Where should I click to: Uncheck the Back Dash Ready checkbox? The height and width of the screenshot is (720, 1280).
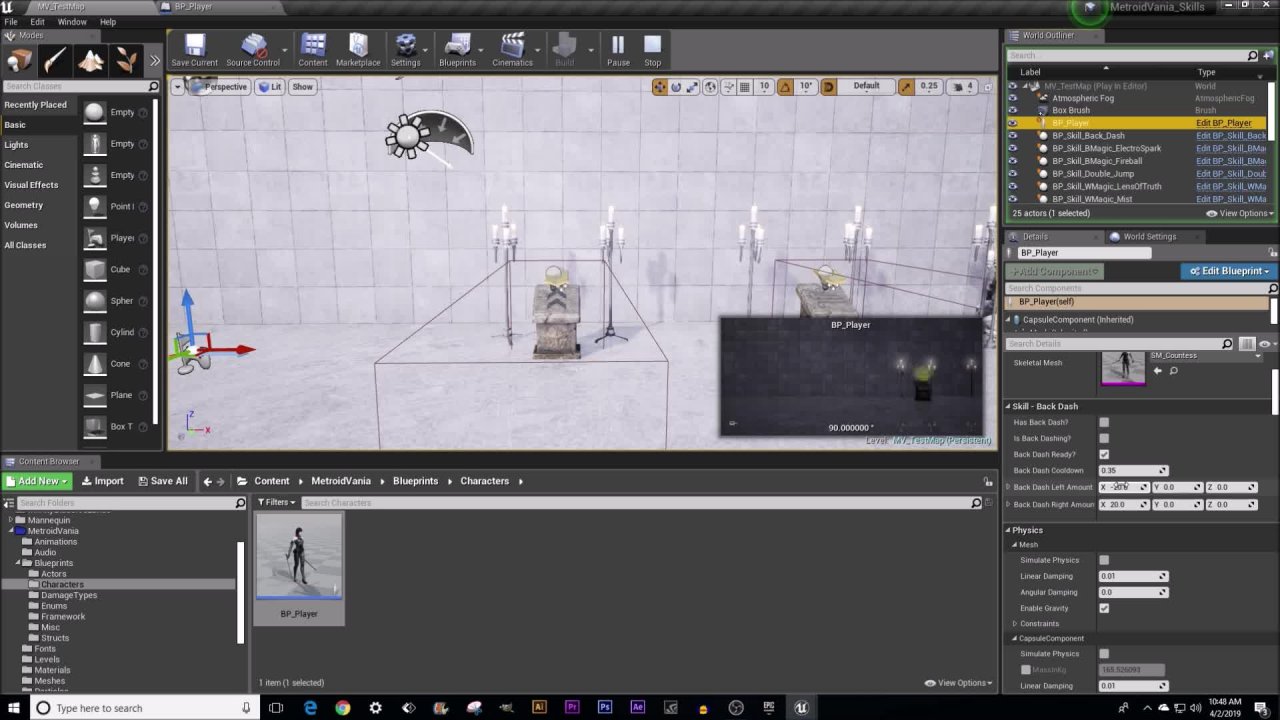point(1104,455)
